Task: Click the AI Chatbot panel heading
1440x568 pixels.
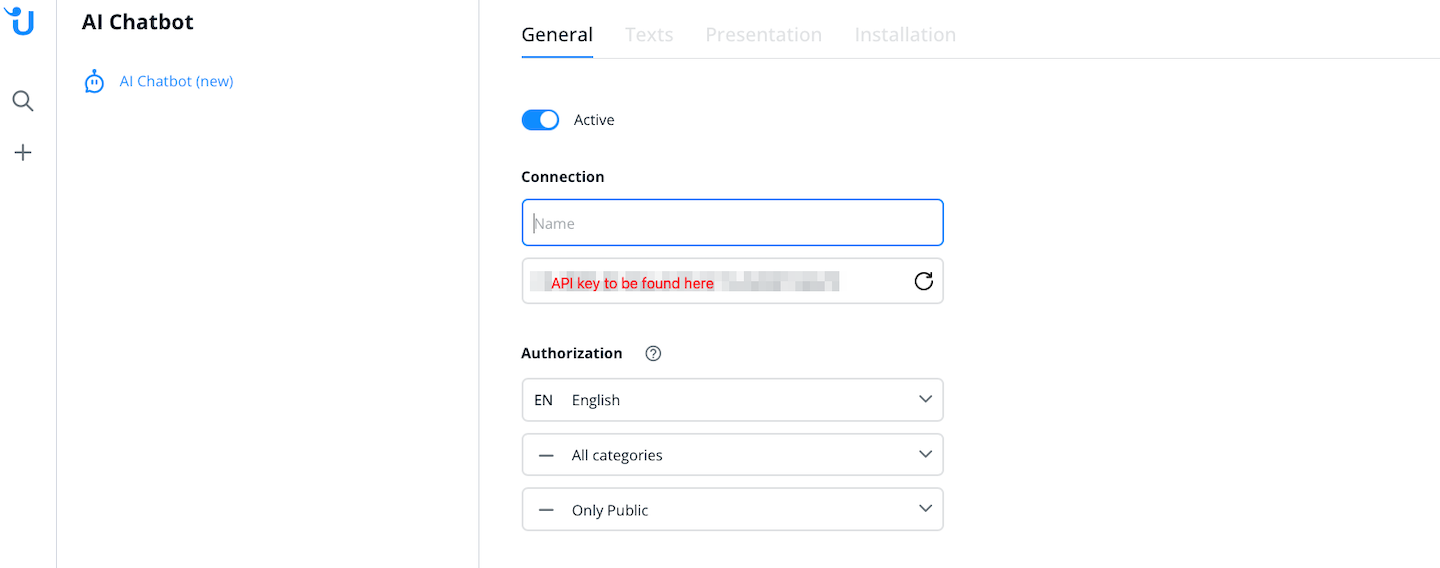Action: [138, 22]
